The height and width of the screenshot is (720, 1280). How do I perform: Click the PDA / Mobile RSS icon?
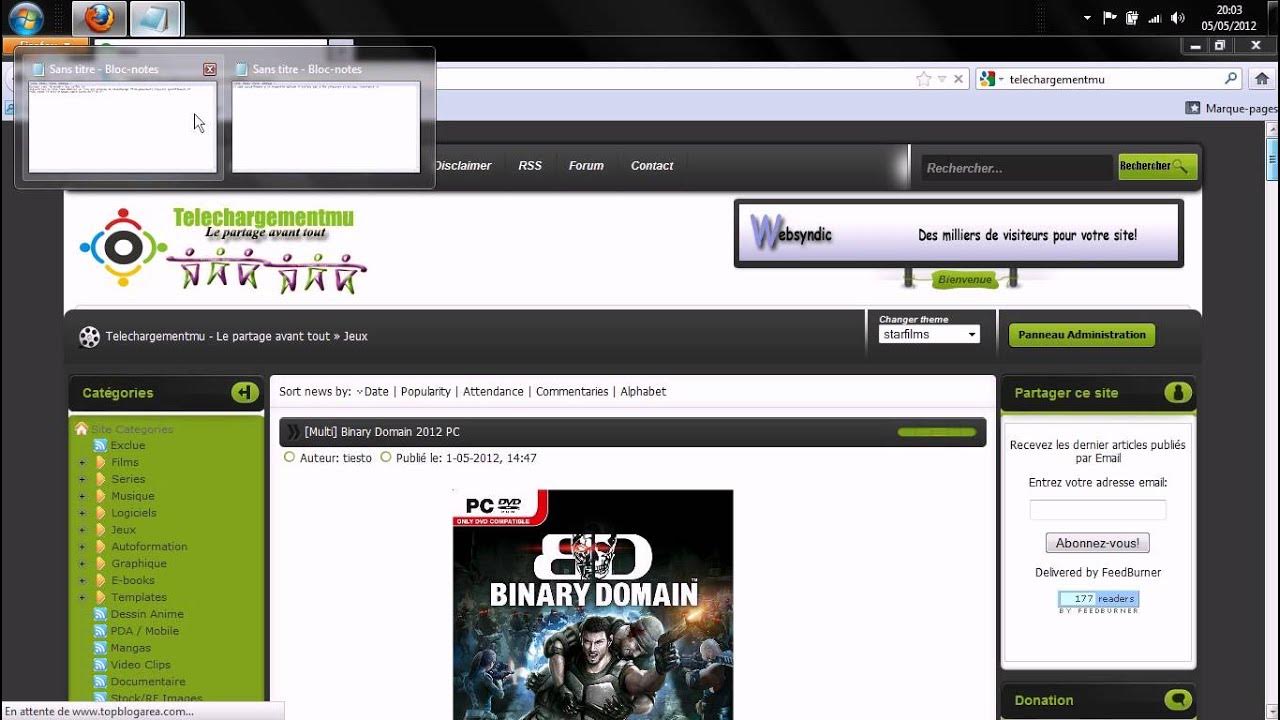100,631
